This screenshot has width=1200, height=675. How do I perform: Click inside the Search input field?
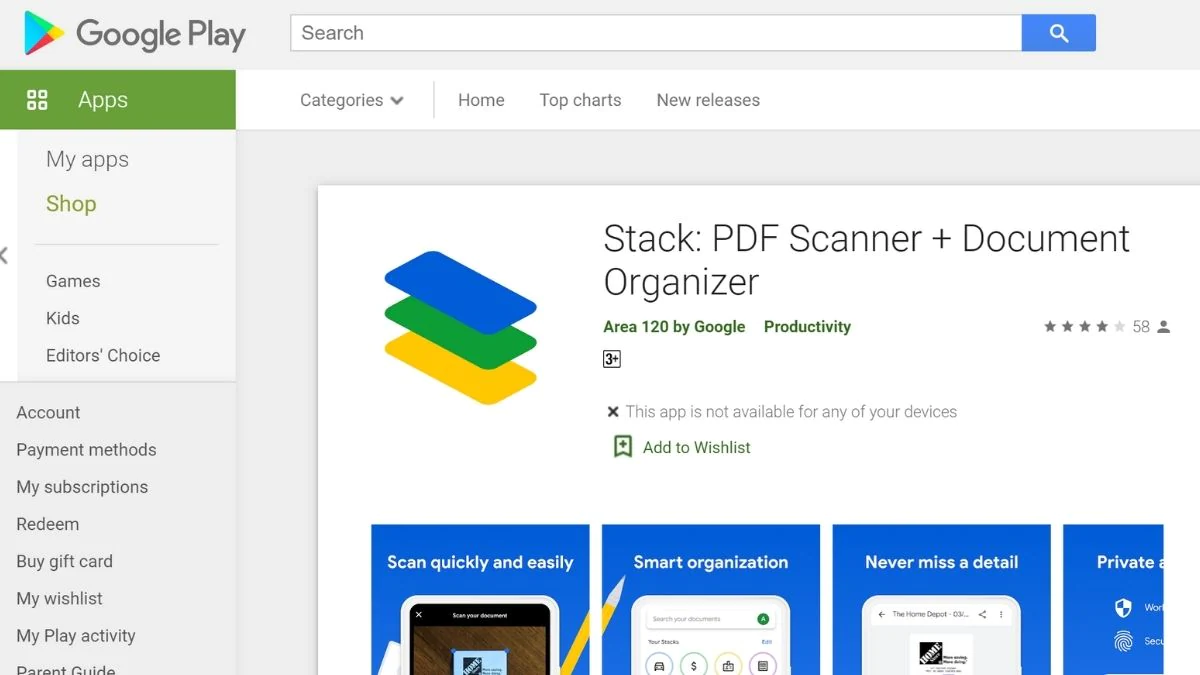(x=655, y=33)
